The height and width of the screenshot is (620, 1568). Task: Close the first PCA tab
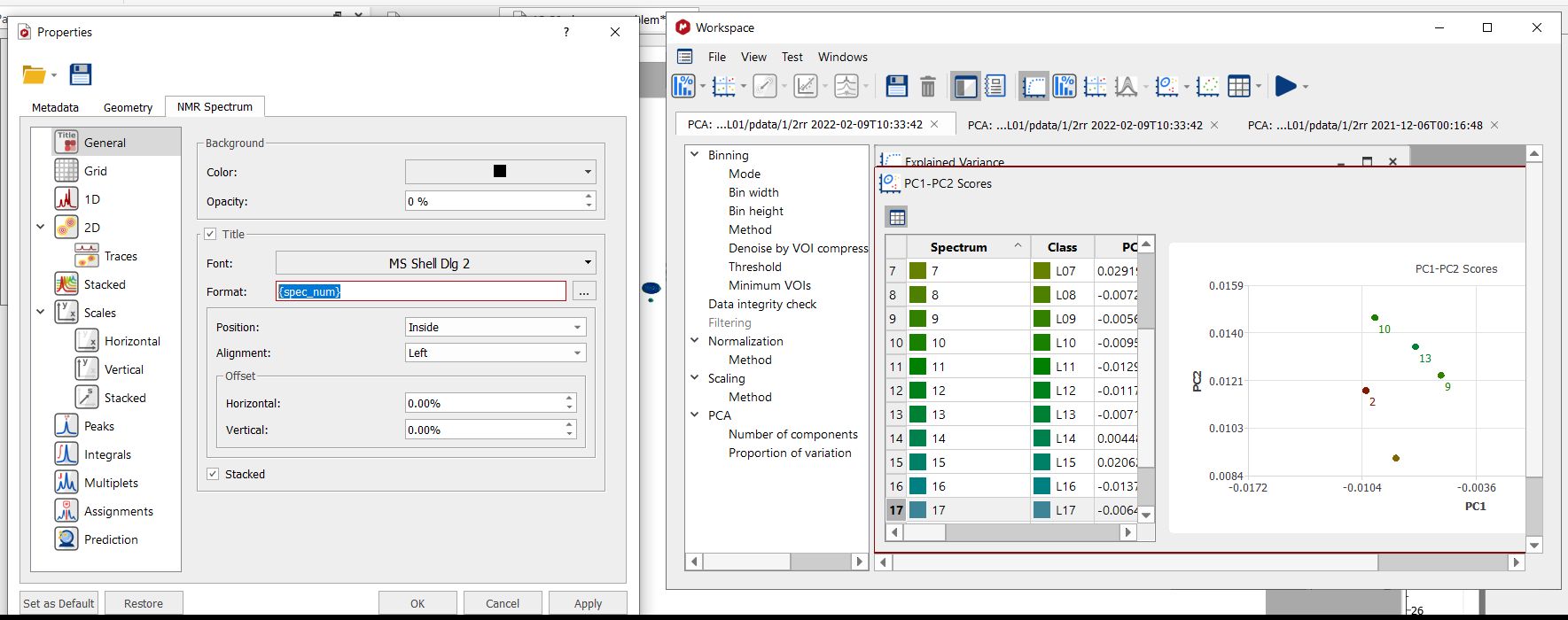(933, 124)
